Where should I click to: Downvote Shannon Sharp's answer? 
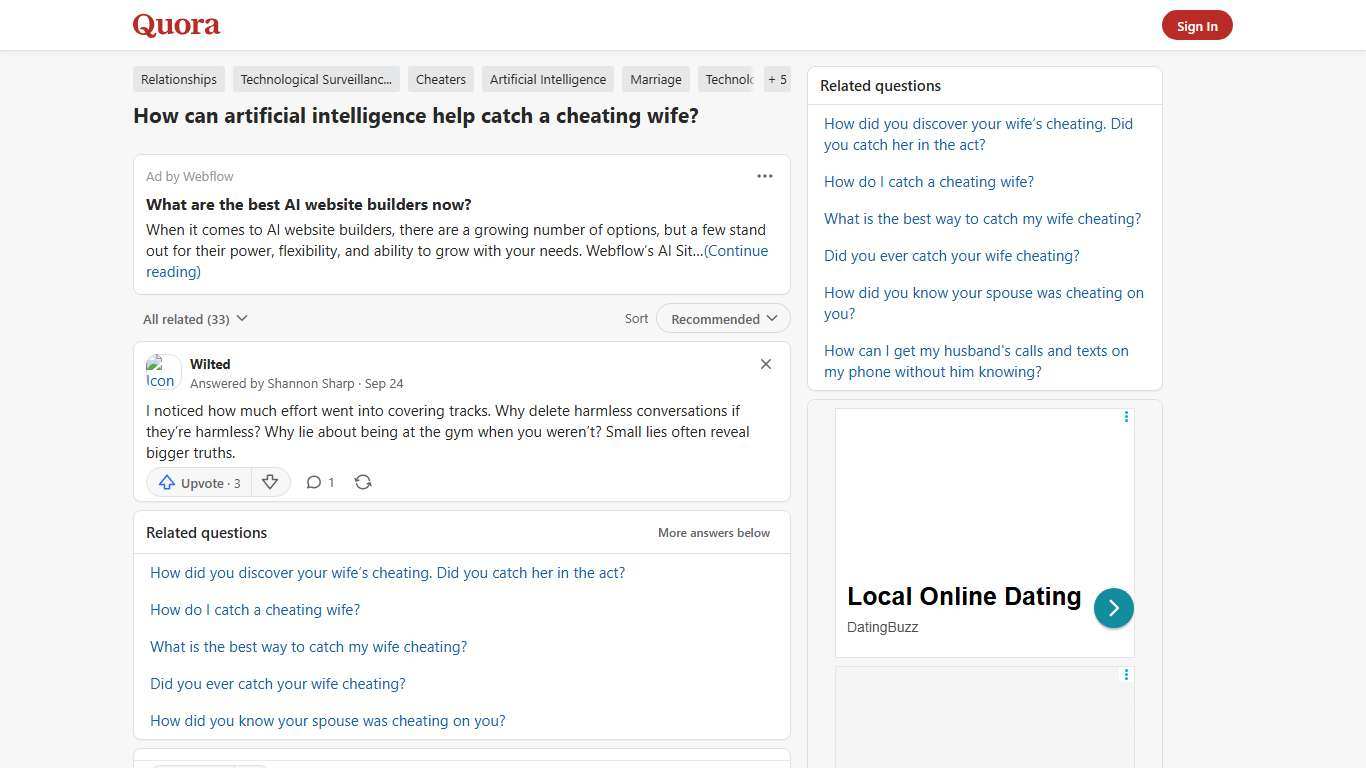click(x=270, y=482)
